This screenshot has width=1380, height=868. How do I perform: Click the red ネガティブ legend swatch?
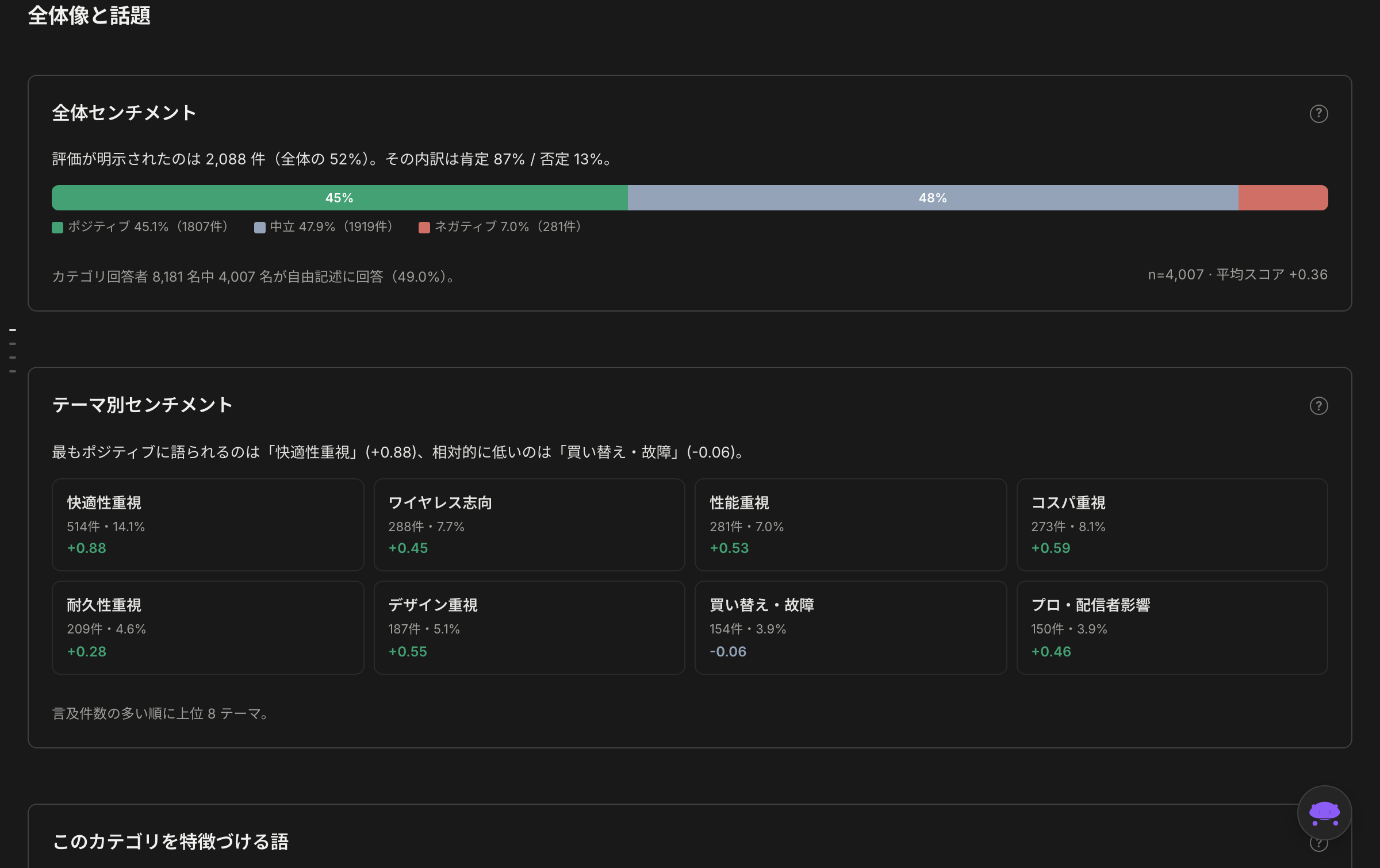(x=424, y=228)
